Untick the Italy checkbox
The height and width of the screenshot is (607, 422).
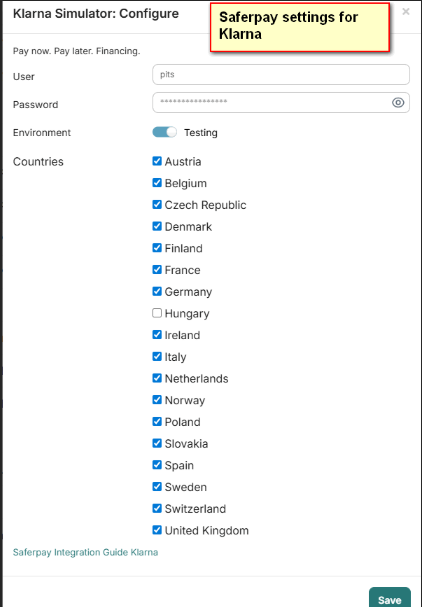click(157, 356)
